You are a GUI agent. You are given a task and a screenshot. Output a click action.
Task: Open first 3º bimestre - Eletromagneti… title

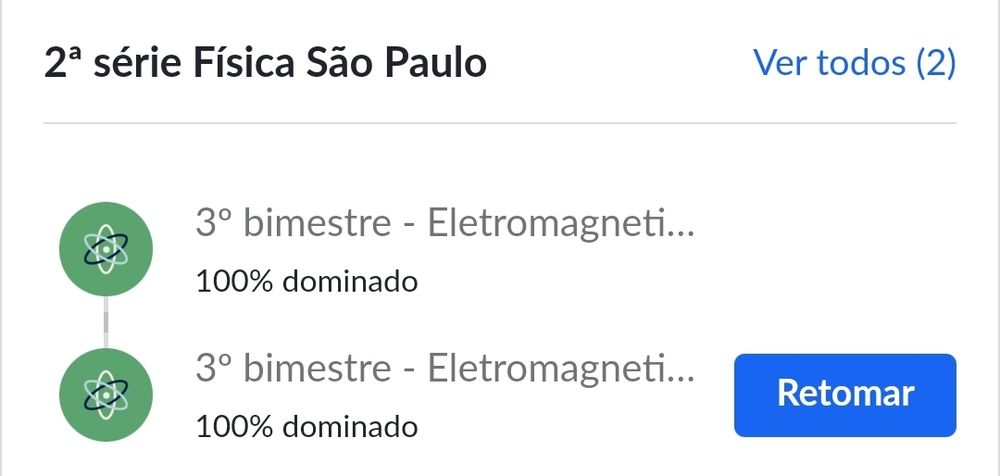(x=444, y=225)
